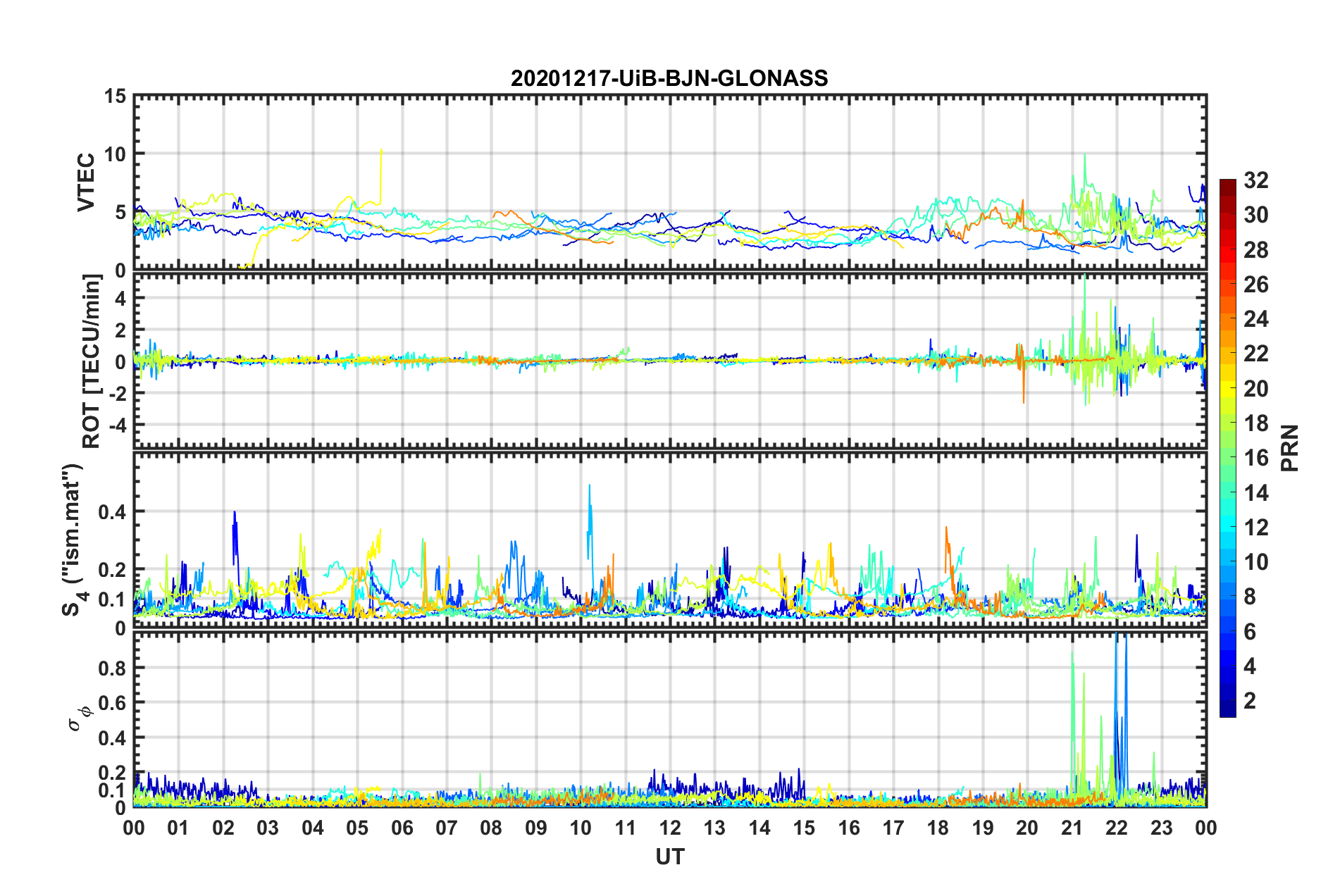1340x896 pixels.
Task: Select the 0.1 tick label on the S4 axis
Action: 112,599
